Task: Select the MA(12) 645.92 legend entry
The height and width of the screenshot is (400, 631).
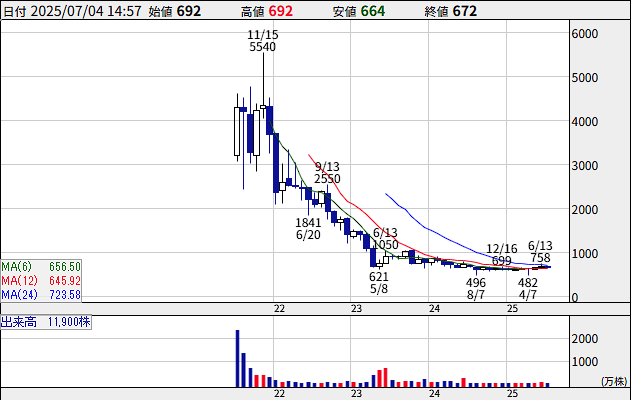Action: pos(41,280)
